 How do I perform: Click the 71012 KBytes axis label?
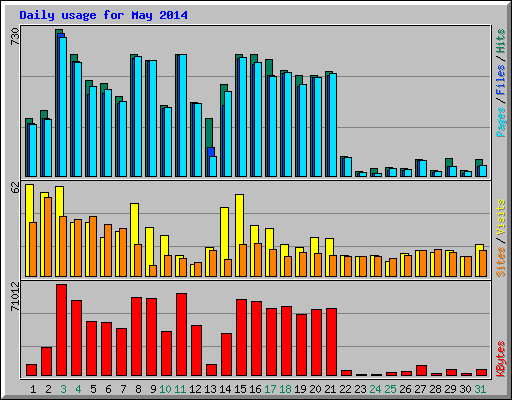(x=15, y=296)
